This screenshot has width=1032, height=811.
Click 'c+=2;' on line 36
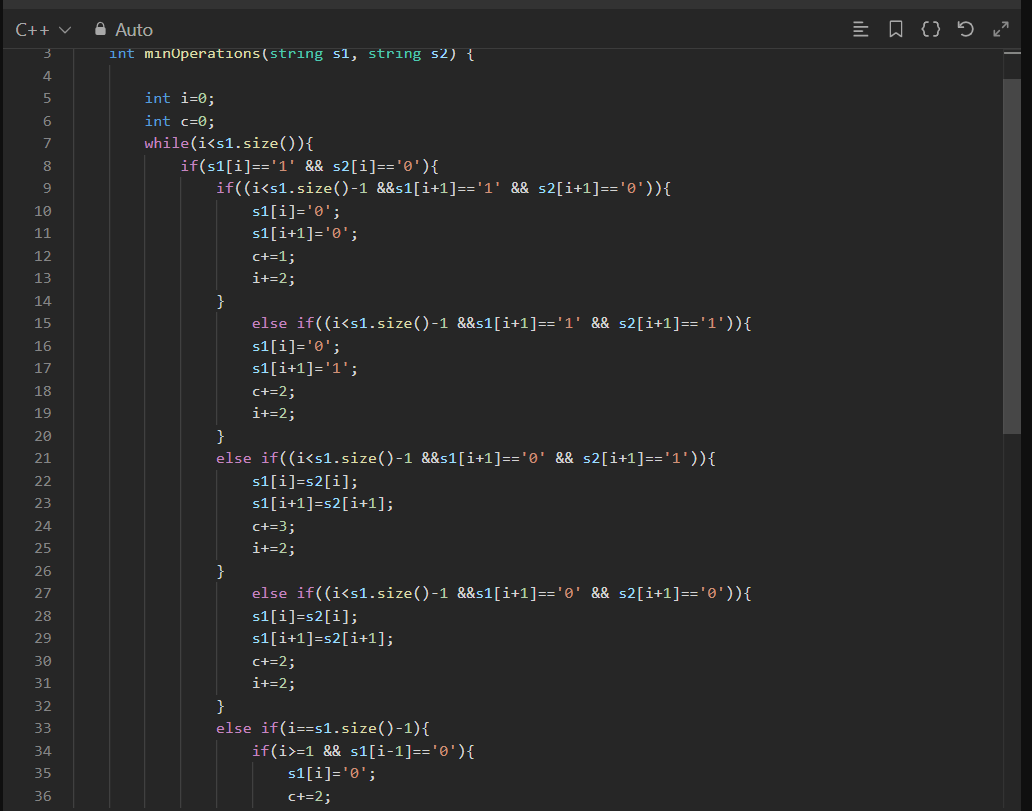309,796
